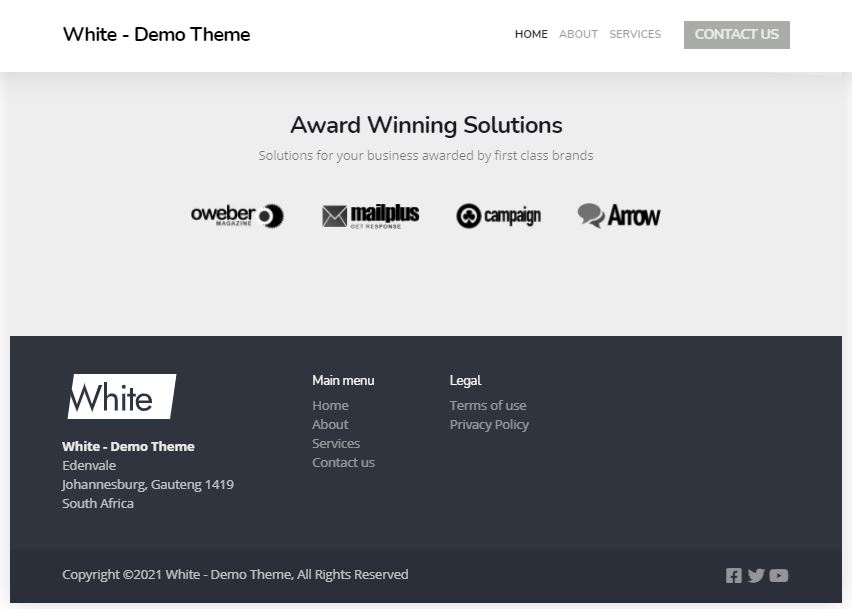This screenshot has height=609, width=852.
Task: Click the Edenvale address line
Action: [89, 465]
